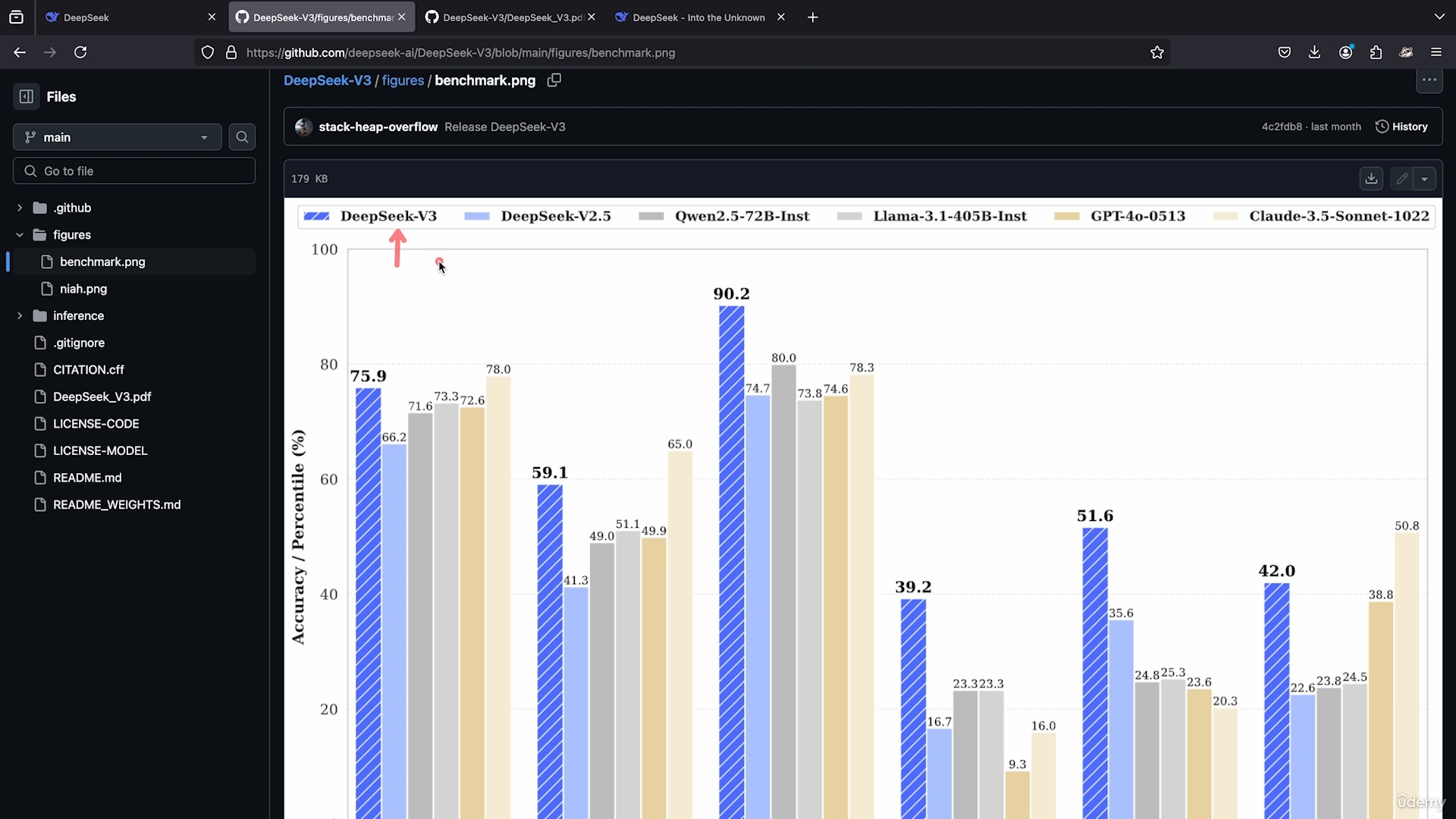The height and width of the screenshot is (819, 1456).
Task: Go back to the previous page
Action: pos(20,52)
